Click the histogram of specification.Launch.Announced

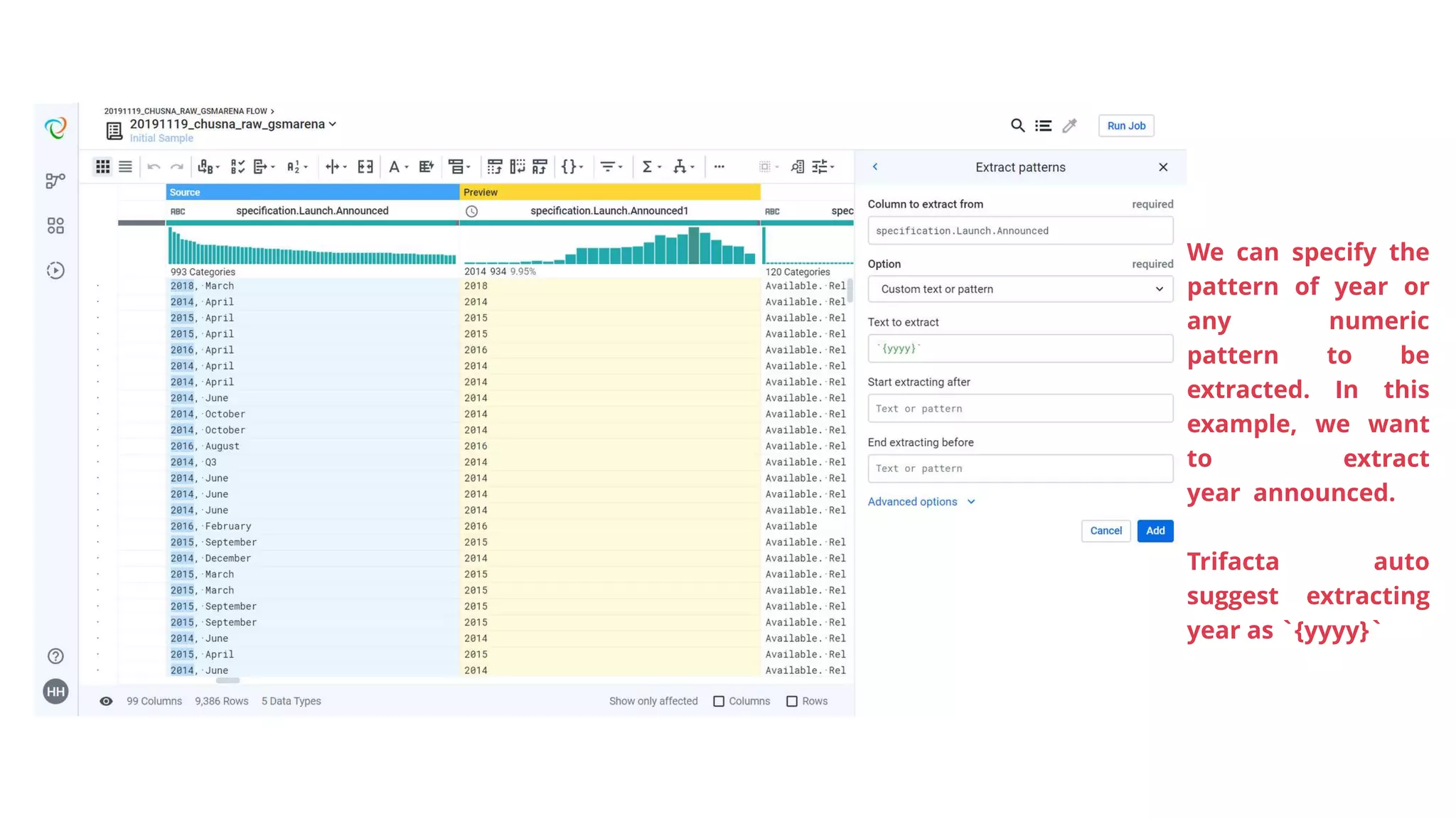click(x=312, y=246)
